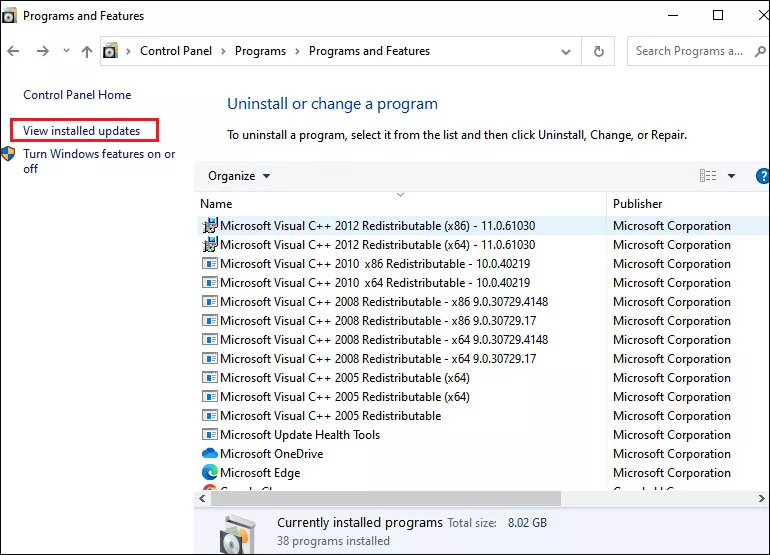
Task: Select Programs breadcrumb in address bar
Action: click(x=260, y=51)
